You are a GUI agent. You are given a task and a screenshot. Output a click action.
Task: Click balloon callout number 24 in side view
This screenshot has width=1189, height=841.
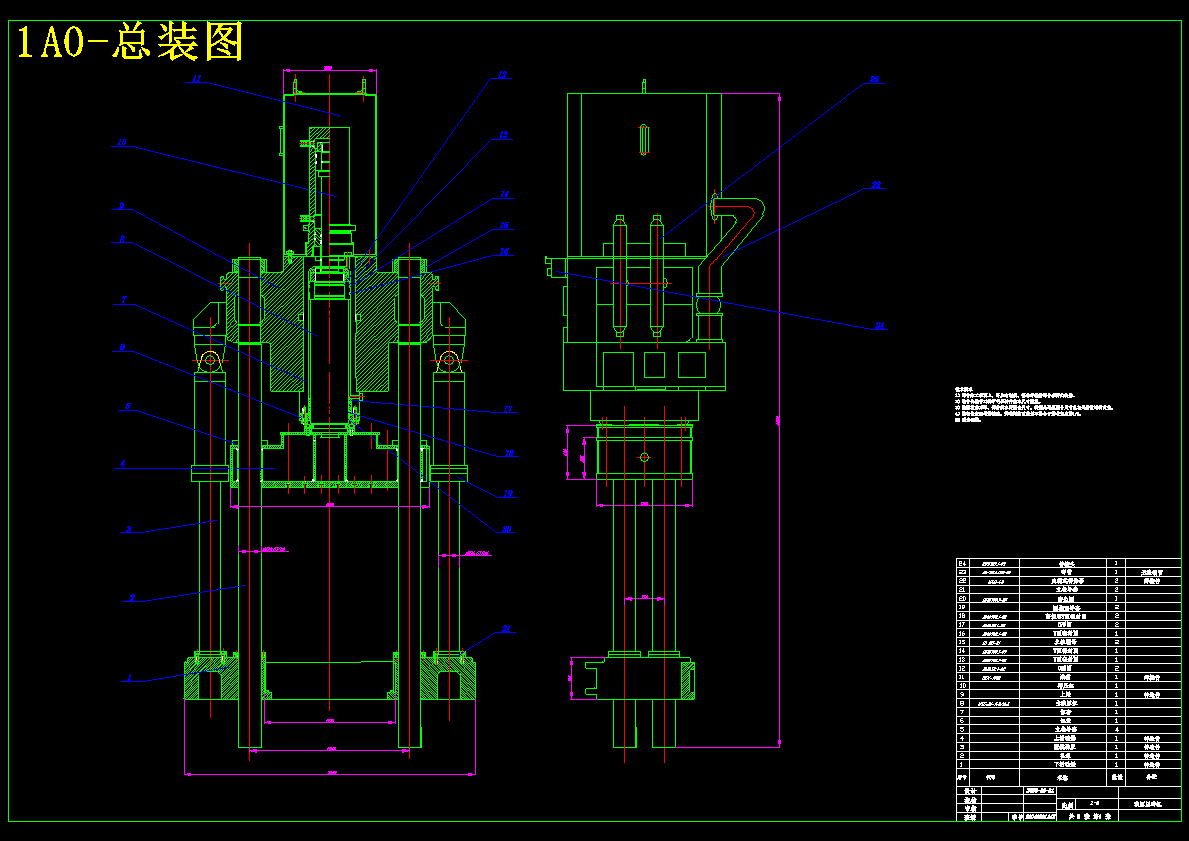click(x=879, y=325)
